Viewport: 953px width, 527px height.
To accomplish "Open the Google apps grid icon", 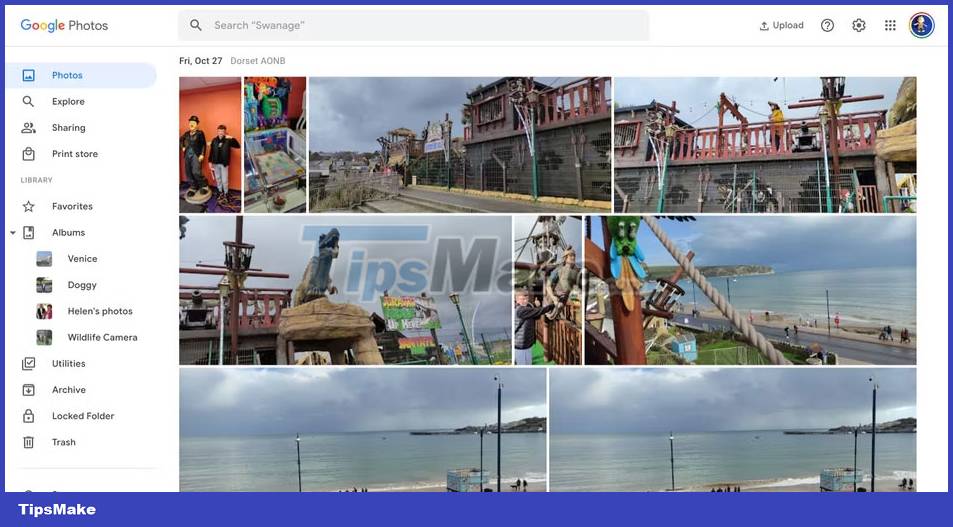I will (890, 26).
